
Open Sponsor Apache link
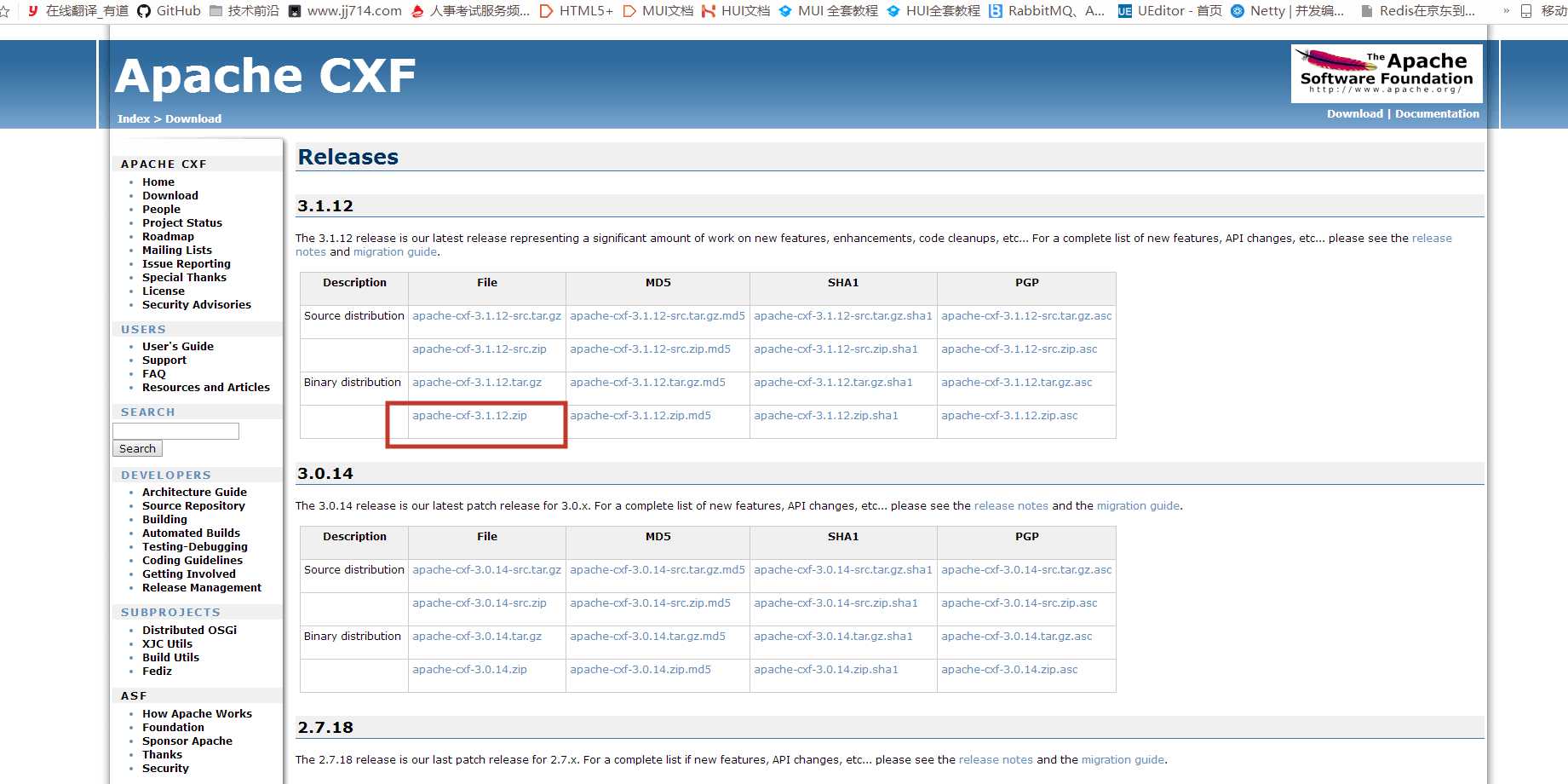click(187, 741)
